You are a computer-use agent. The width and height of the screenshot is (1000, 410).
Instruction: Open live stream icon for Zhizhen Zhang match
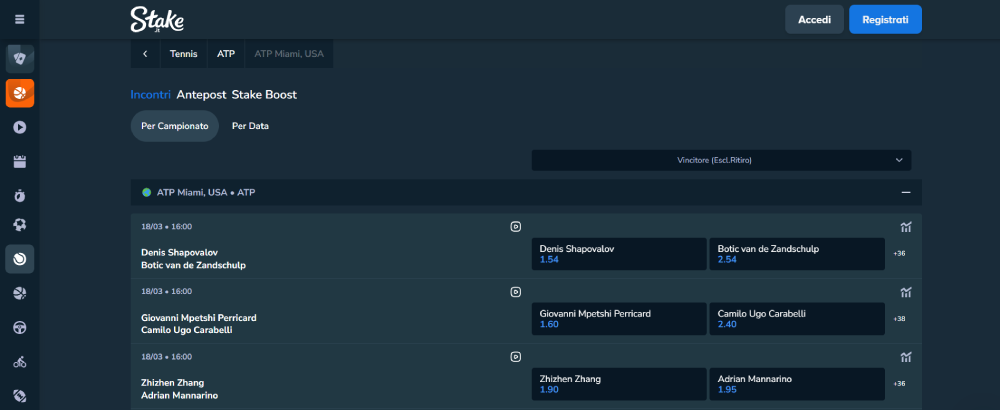point(515,357)
